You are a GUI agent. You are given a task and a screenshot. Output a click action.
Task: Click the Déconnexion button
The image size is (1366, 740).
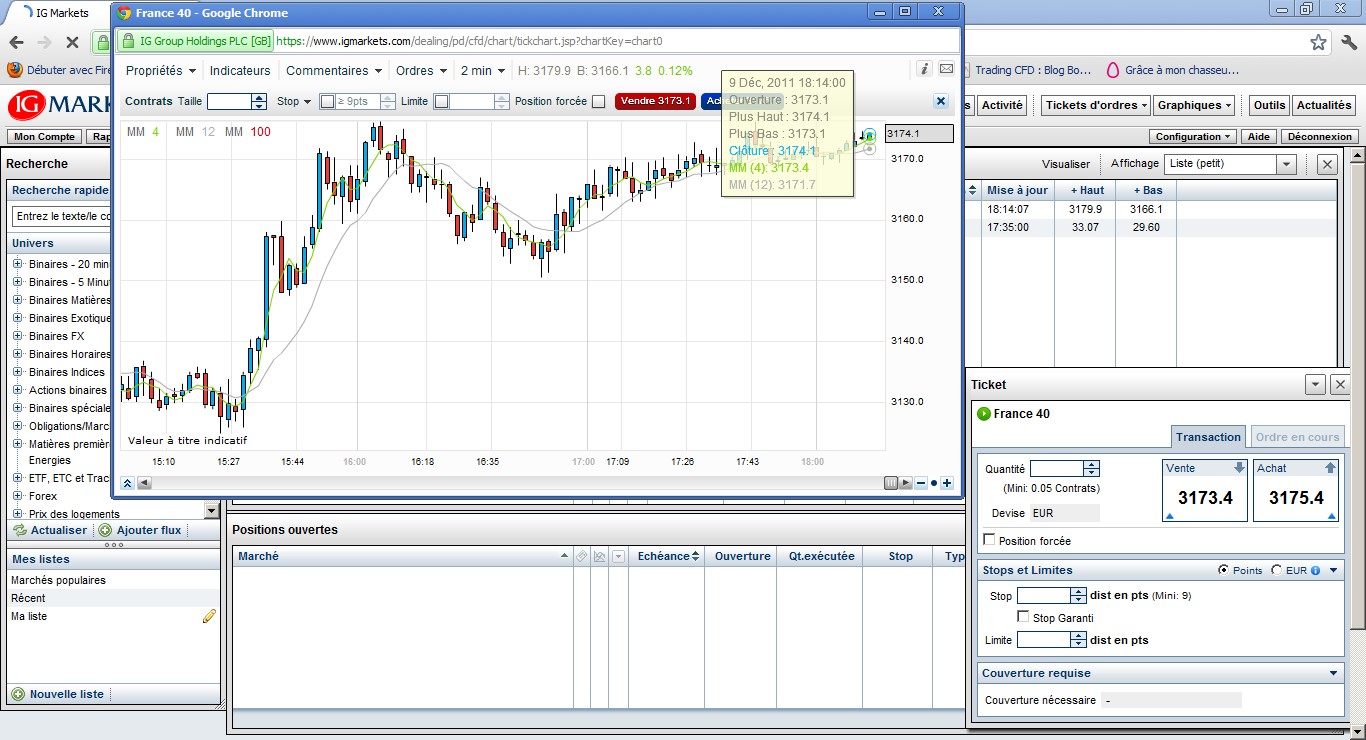1320,137
